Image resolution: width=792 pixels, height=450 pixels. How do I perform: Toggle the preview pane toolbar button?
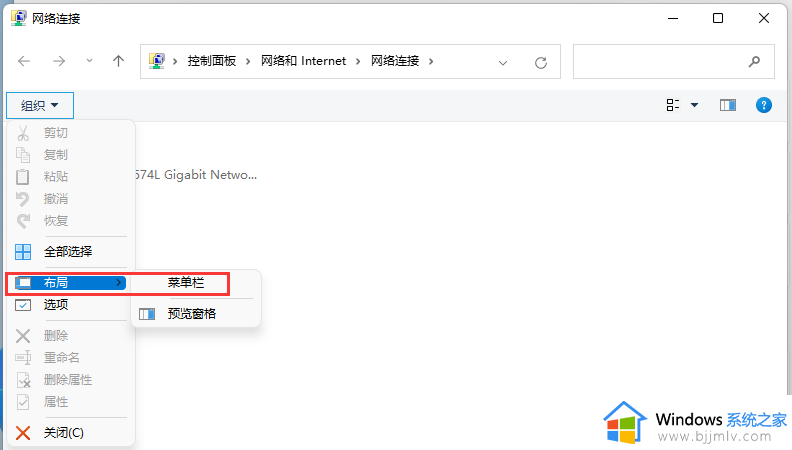[x=727, y=105]
